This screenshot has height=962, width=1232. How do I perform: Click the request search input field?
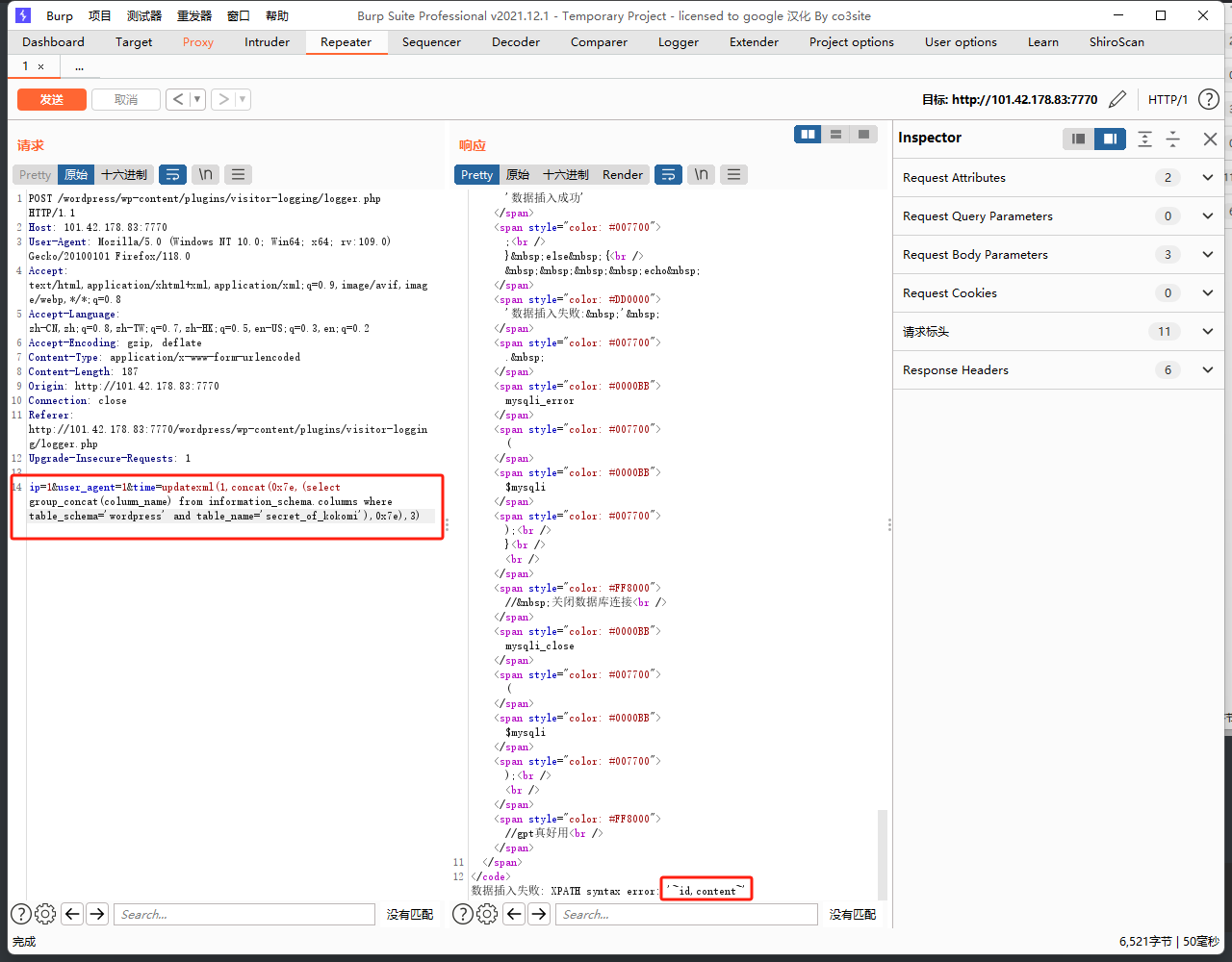[x=244, y=914]
